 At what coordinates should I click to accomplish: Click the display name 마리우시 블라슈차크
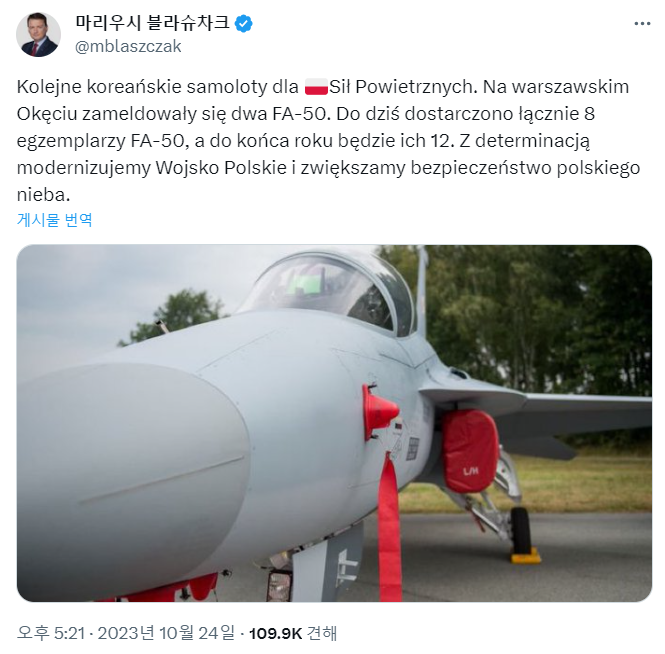[153, 23]
